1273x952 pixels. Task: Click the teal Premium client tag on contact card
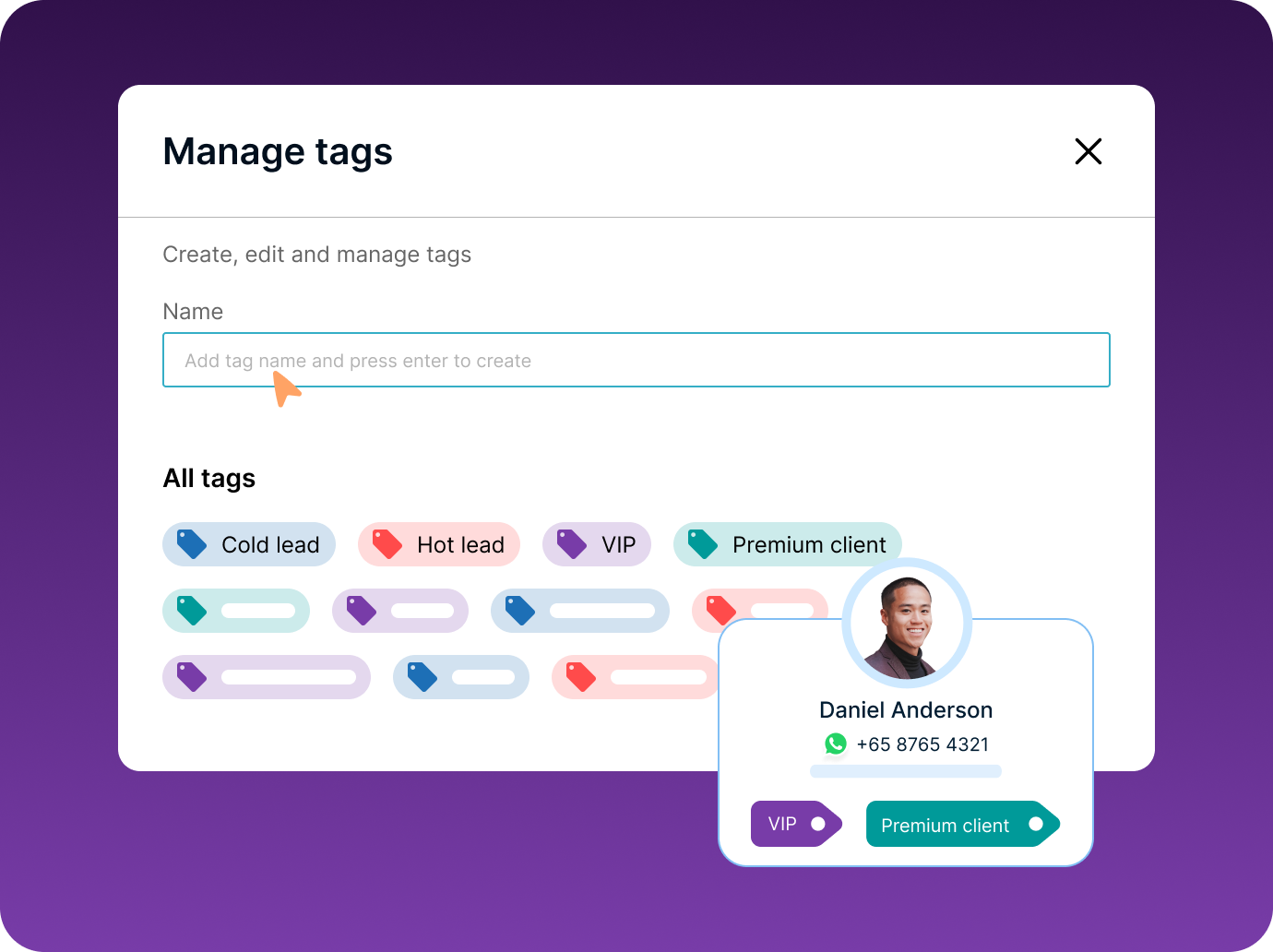961,824
